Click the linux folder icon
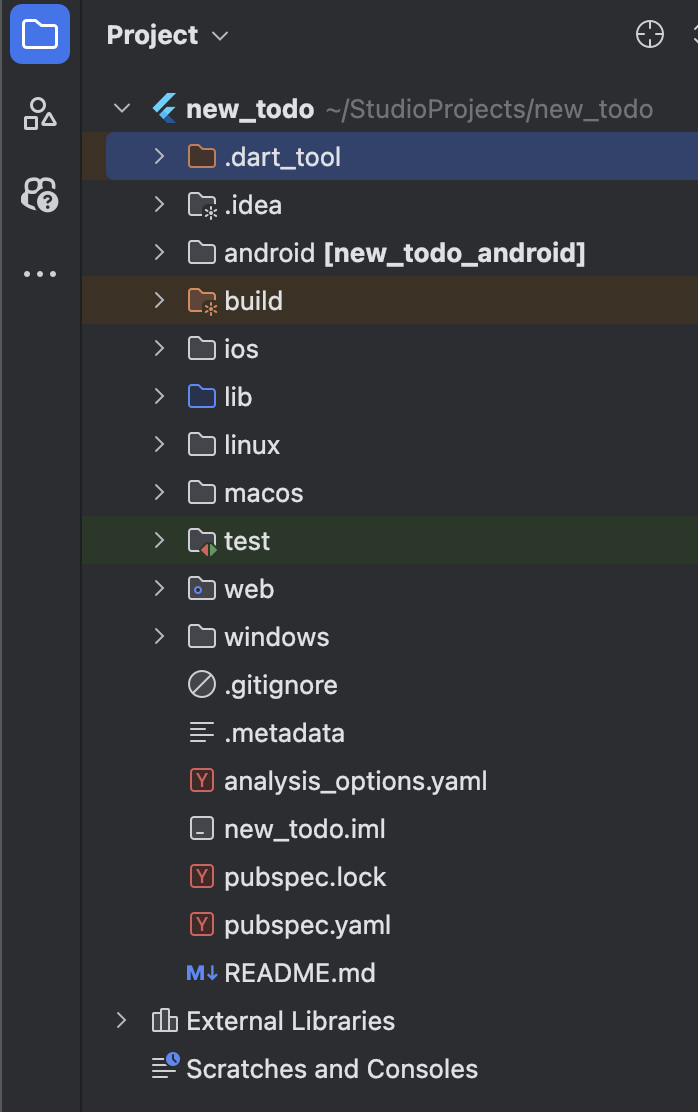This screenshot has width=698, height=1112. coord(201,445)
